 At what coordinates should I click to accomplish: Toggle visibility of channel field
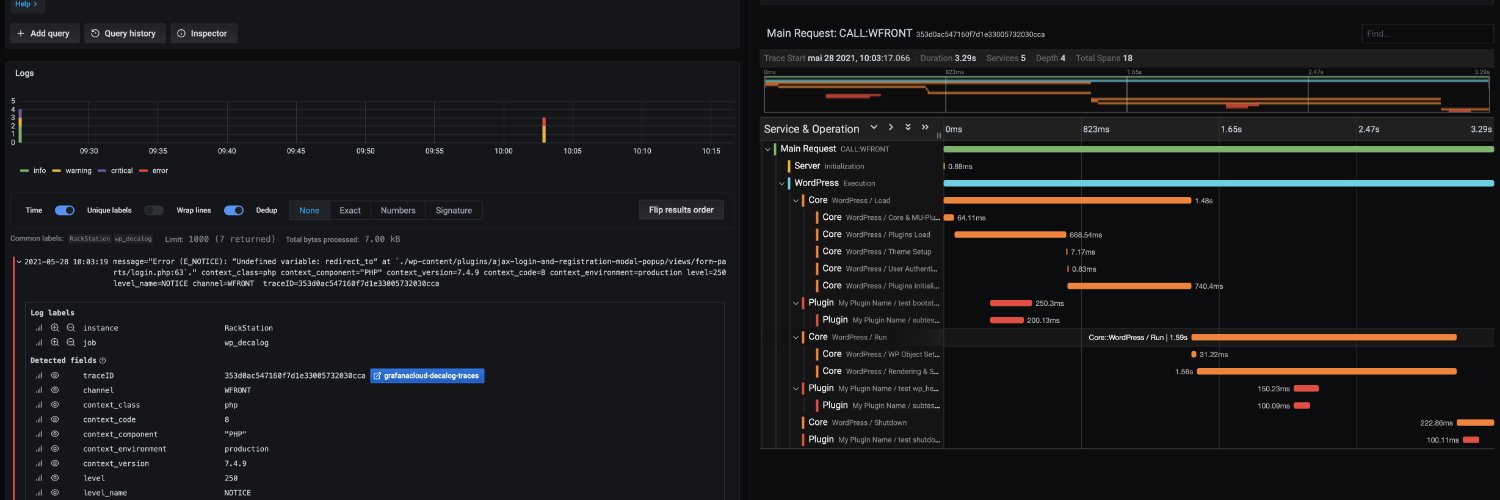(x=56, y=390)
